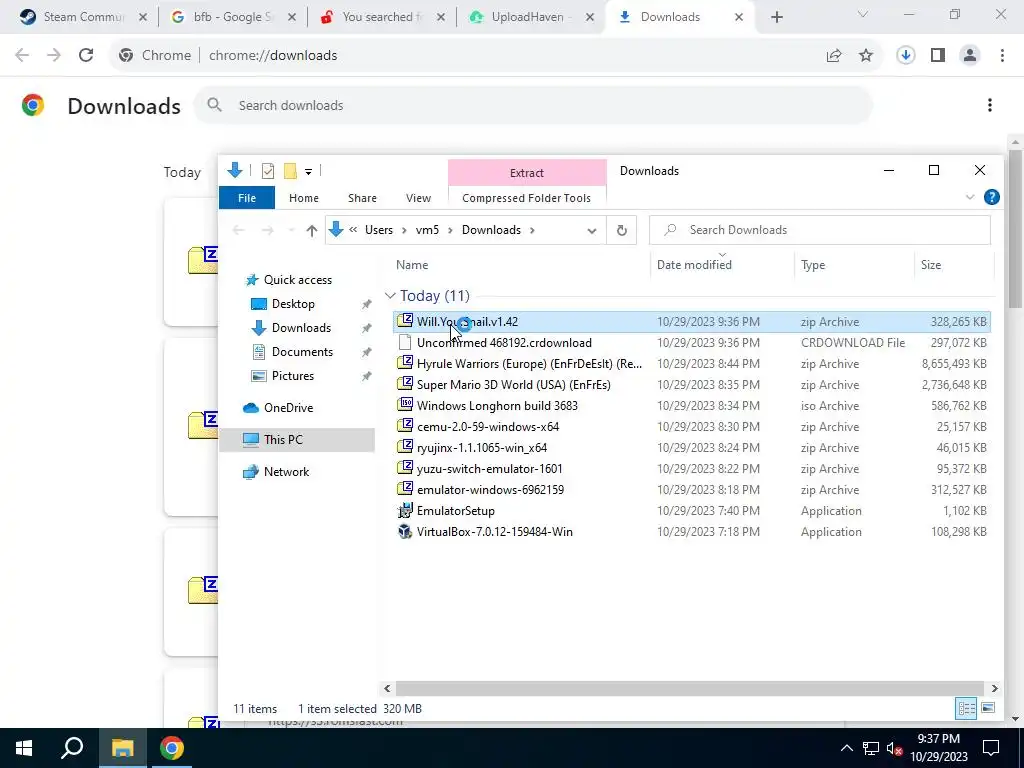Click the chevron after Downloads in the path

point(533,230)
